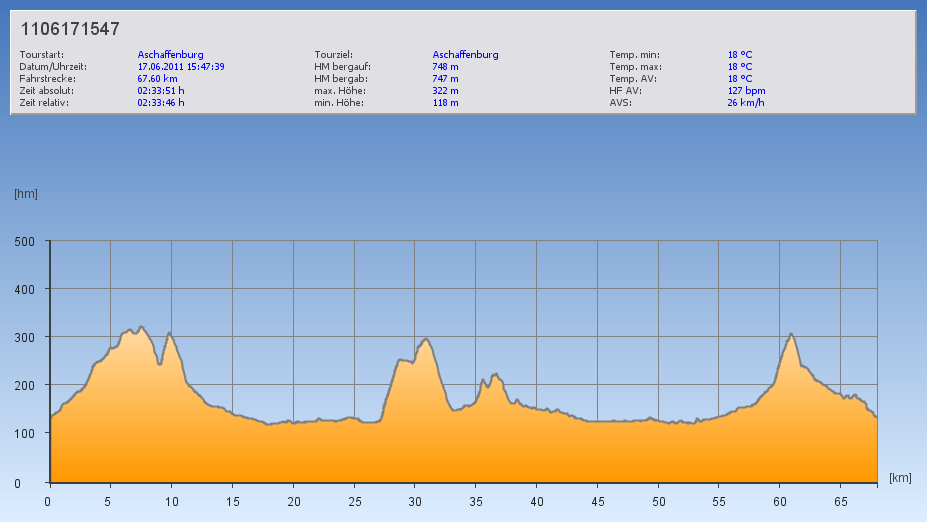
Task: Click the Tourstart value Aschaffenburg
Action: 171,55
